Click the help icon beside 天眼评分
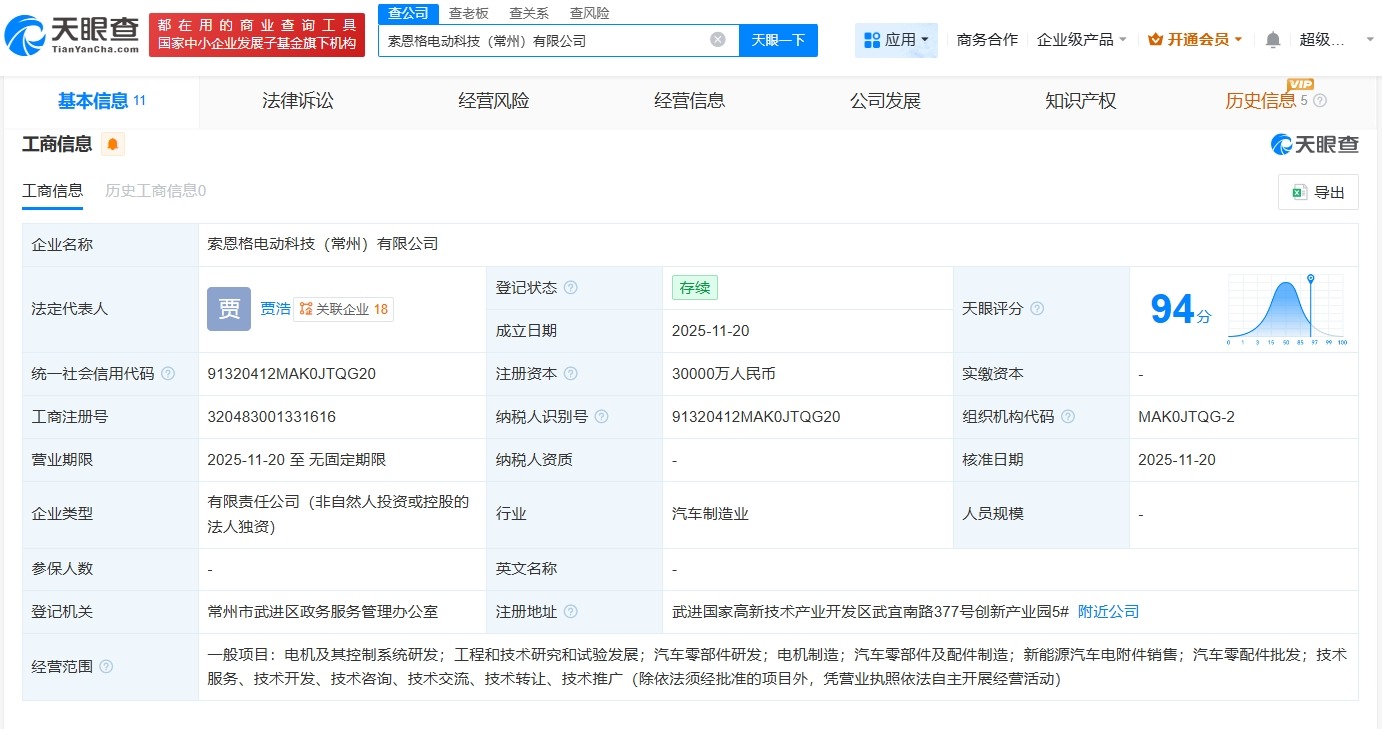Screen dimensions: 1382x729 point(1040,309)
